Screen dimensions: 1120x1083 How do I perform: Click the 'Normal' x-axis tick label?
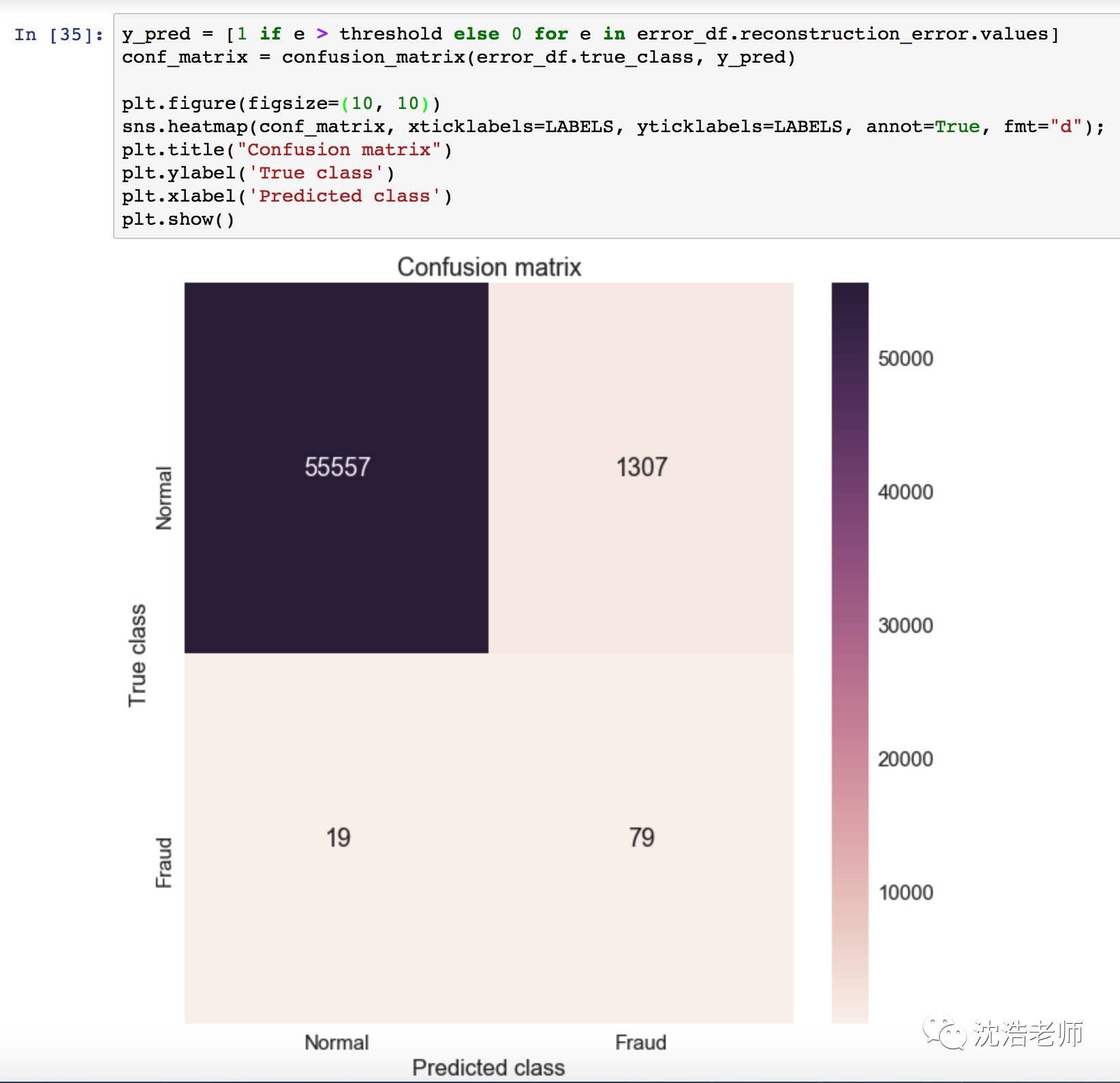click(x=337, y=1042)
